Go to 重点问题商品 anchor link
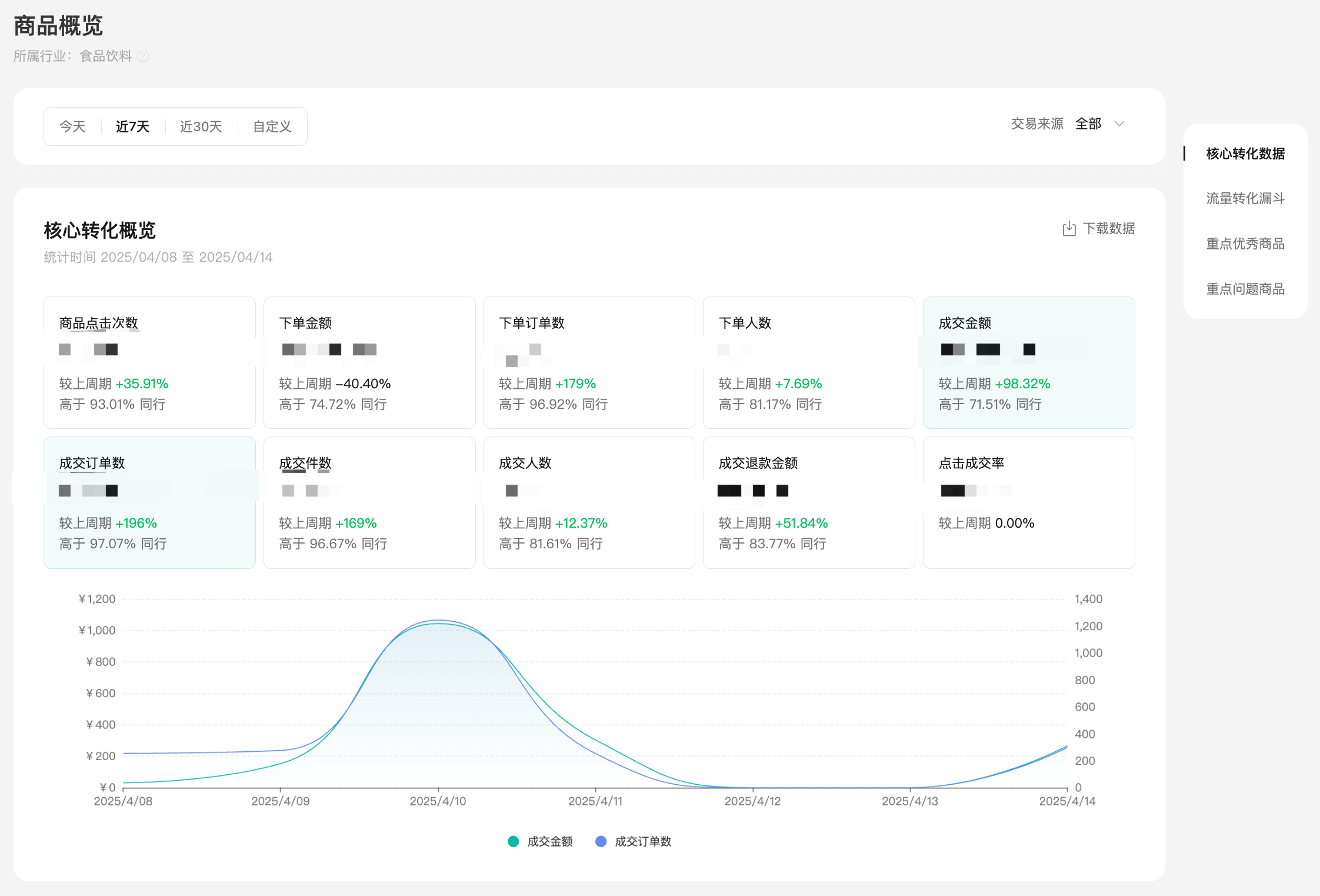 [x=1245, y=289]
